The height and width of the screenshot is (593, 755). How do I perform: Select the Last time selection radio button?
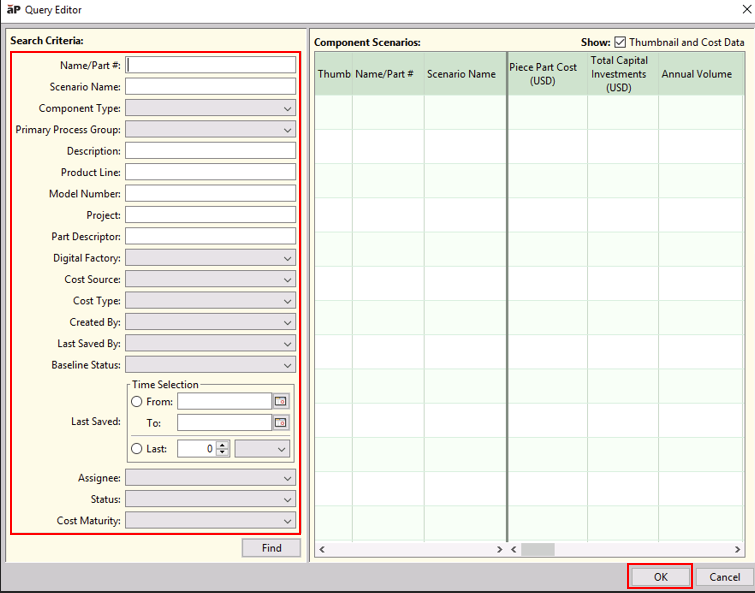(x=137, y=449)
